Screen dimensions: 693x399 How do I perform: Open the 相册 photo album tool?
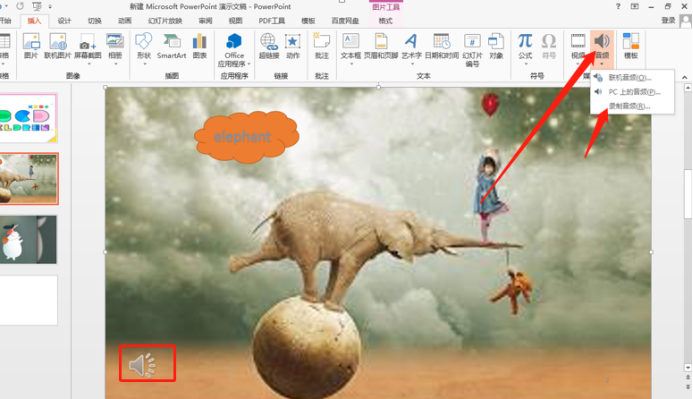pyautogui.click(x=115, y=46)
